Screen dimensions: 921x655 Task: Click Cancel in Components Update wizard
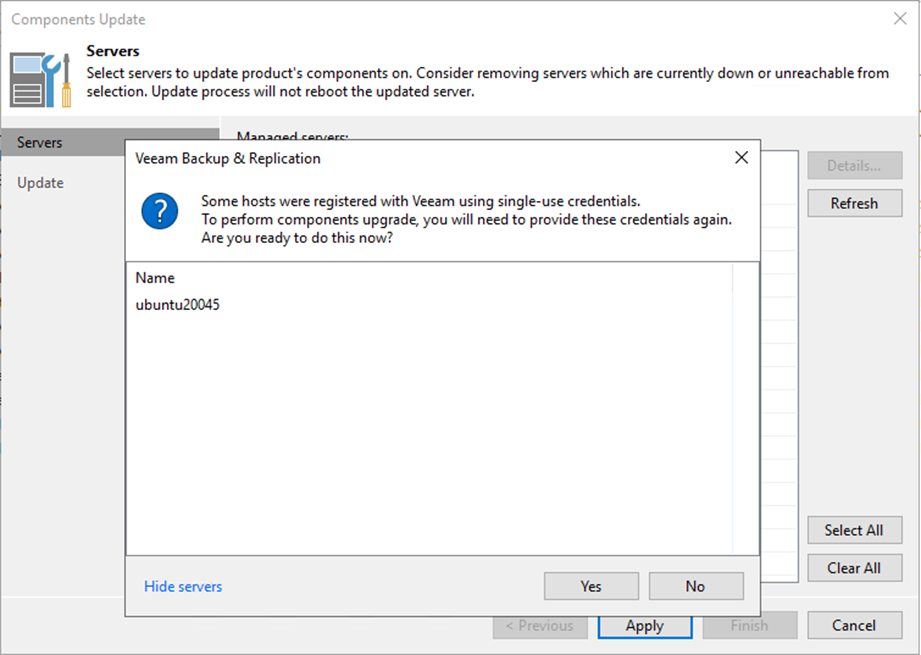855,625
